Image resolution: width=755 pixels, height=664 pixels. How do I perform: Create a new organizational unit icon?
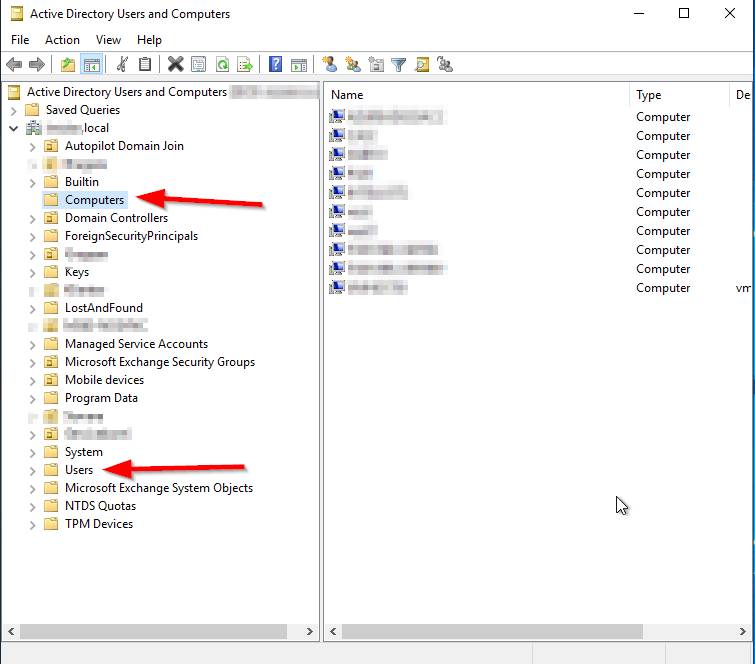[x=376, y=64]
